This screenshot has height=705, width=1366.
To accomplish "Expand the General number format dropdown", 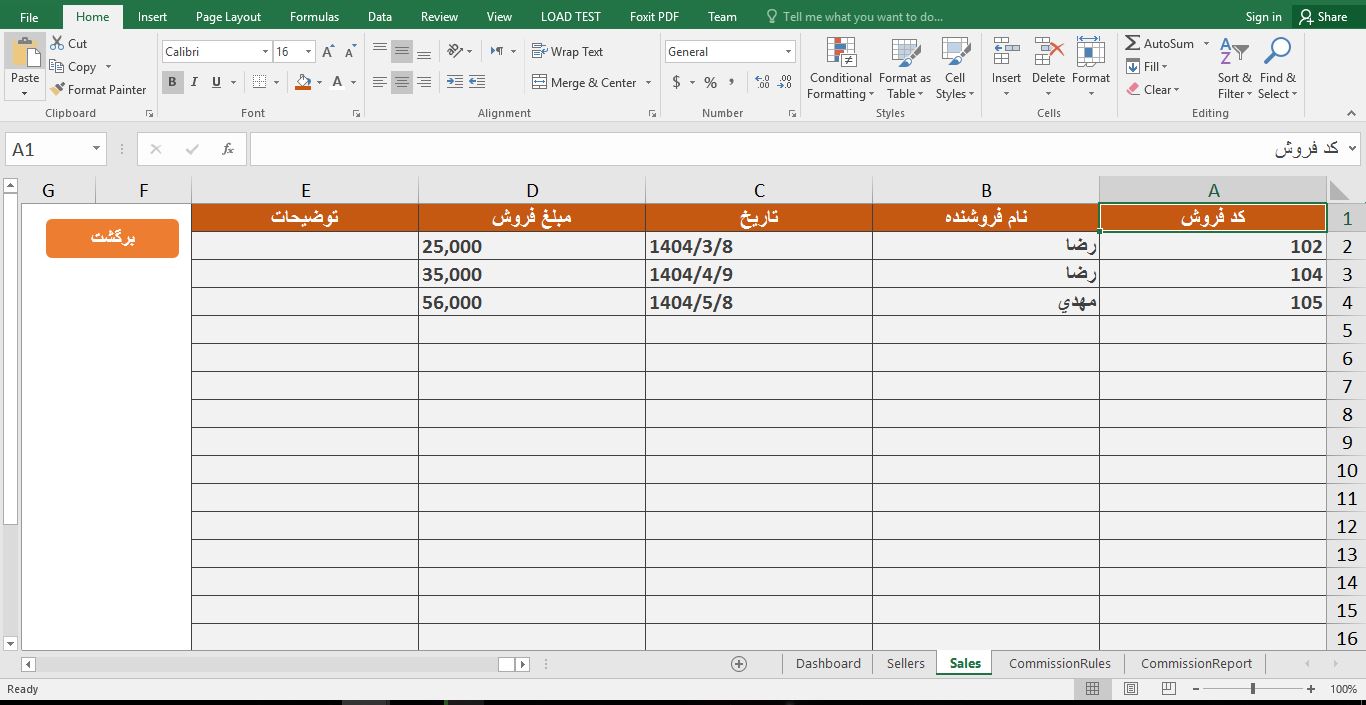I will (x=788, y=52).
